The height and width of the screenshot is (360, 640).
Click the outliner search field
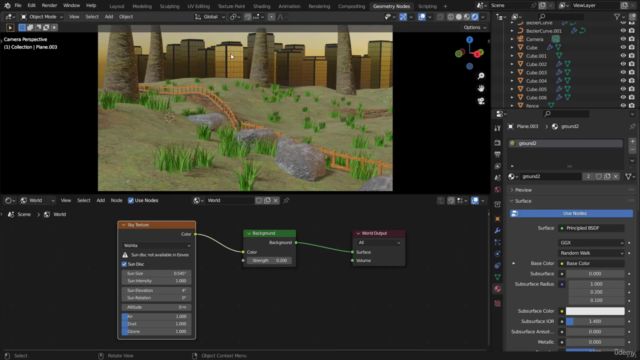coord(561,17)
